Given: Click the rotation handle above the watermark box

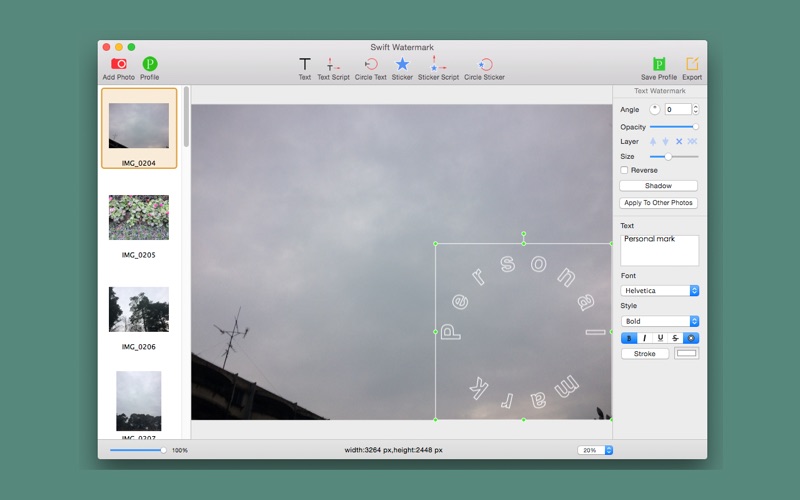Looking at the screenshot, I should 523,234.
